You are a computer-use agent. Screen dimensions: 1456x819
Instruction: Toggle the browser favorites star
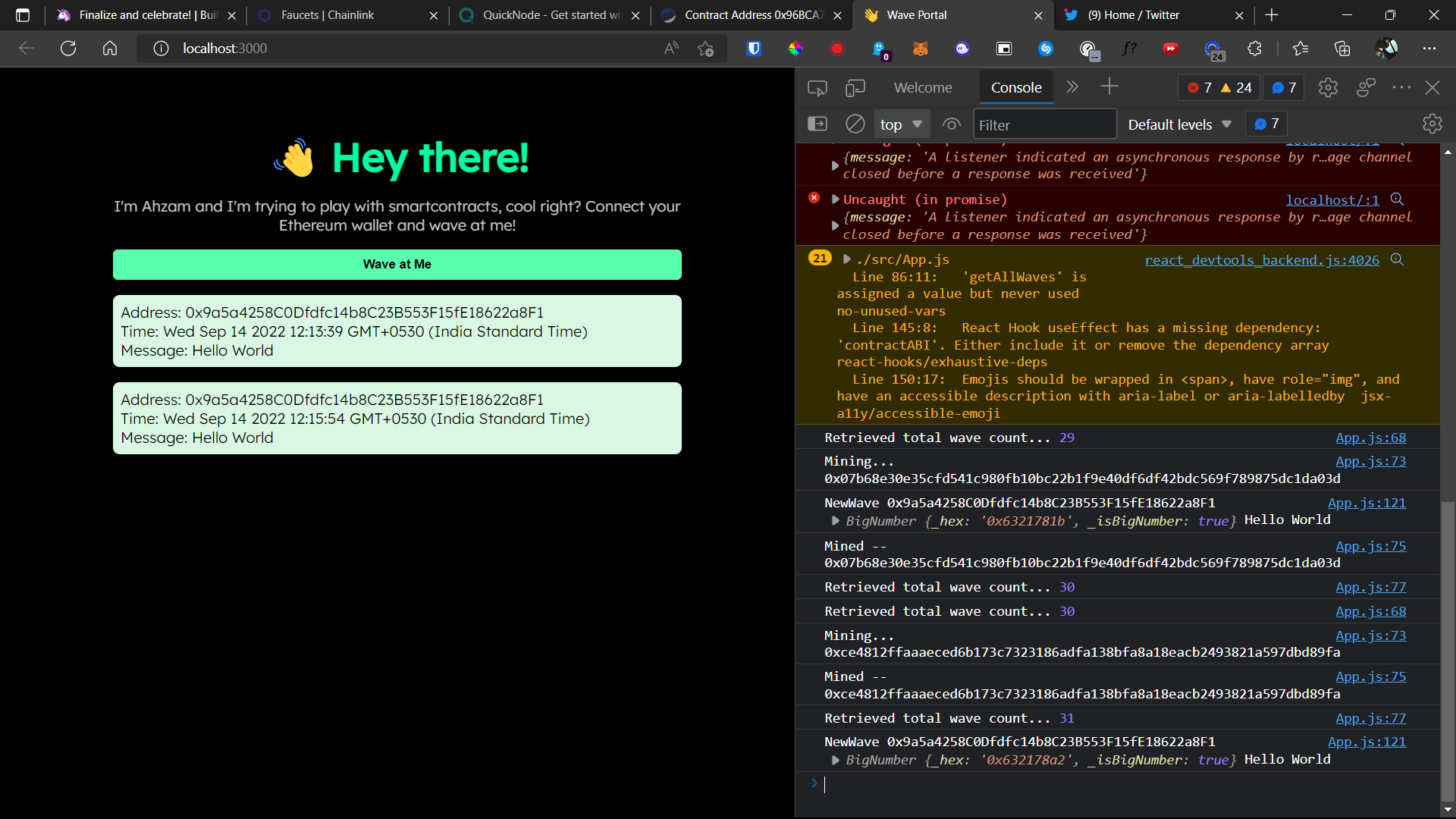(x=1301, y=49)
